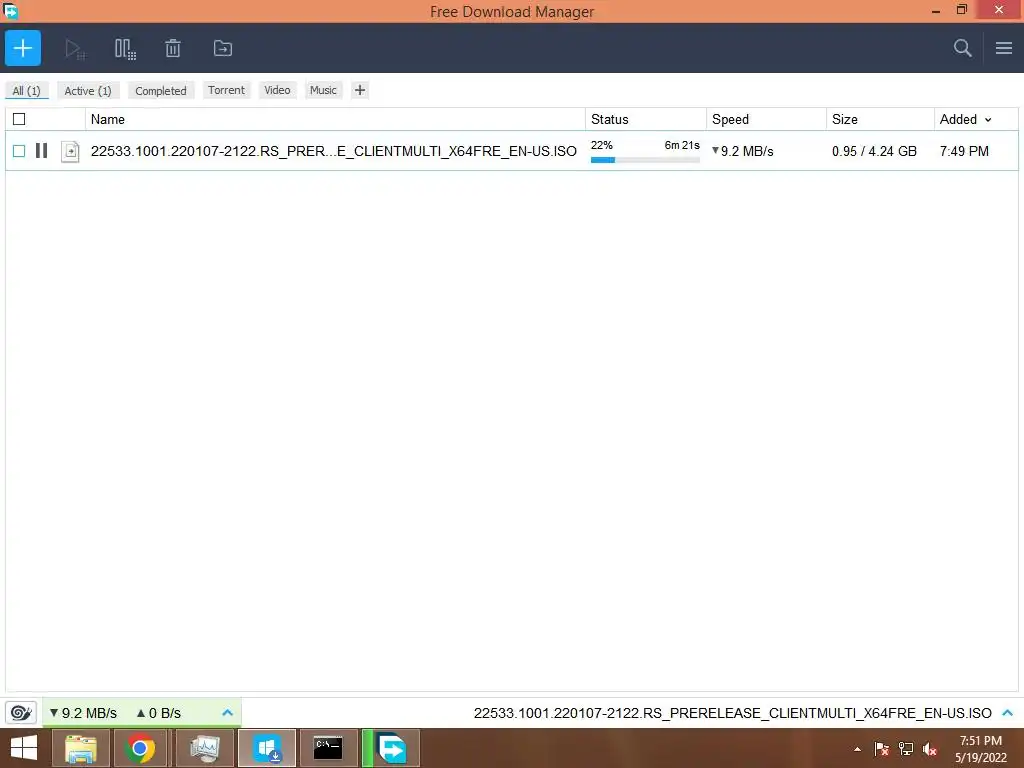Open the Windows download tool taskbar icon
This screenshot has height=768, width=1024.
click(x=267, y=749)
